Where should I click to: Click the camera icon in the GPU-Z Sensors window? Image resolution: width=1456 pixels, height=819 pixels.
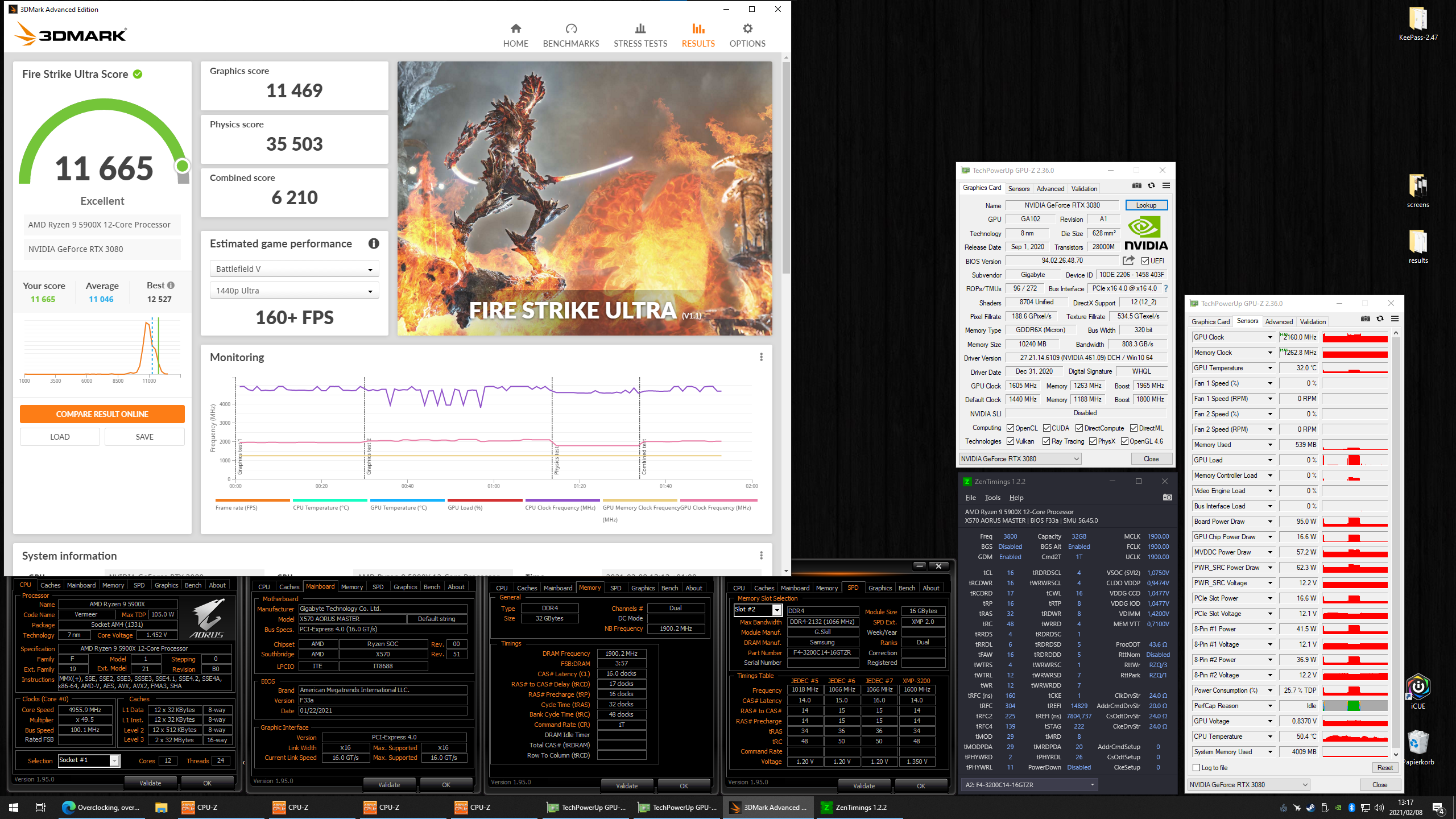pos(1365,319)
